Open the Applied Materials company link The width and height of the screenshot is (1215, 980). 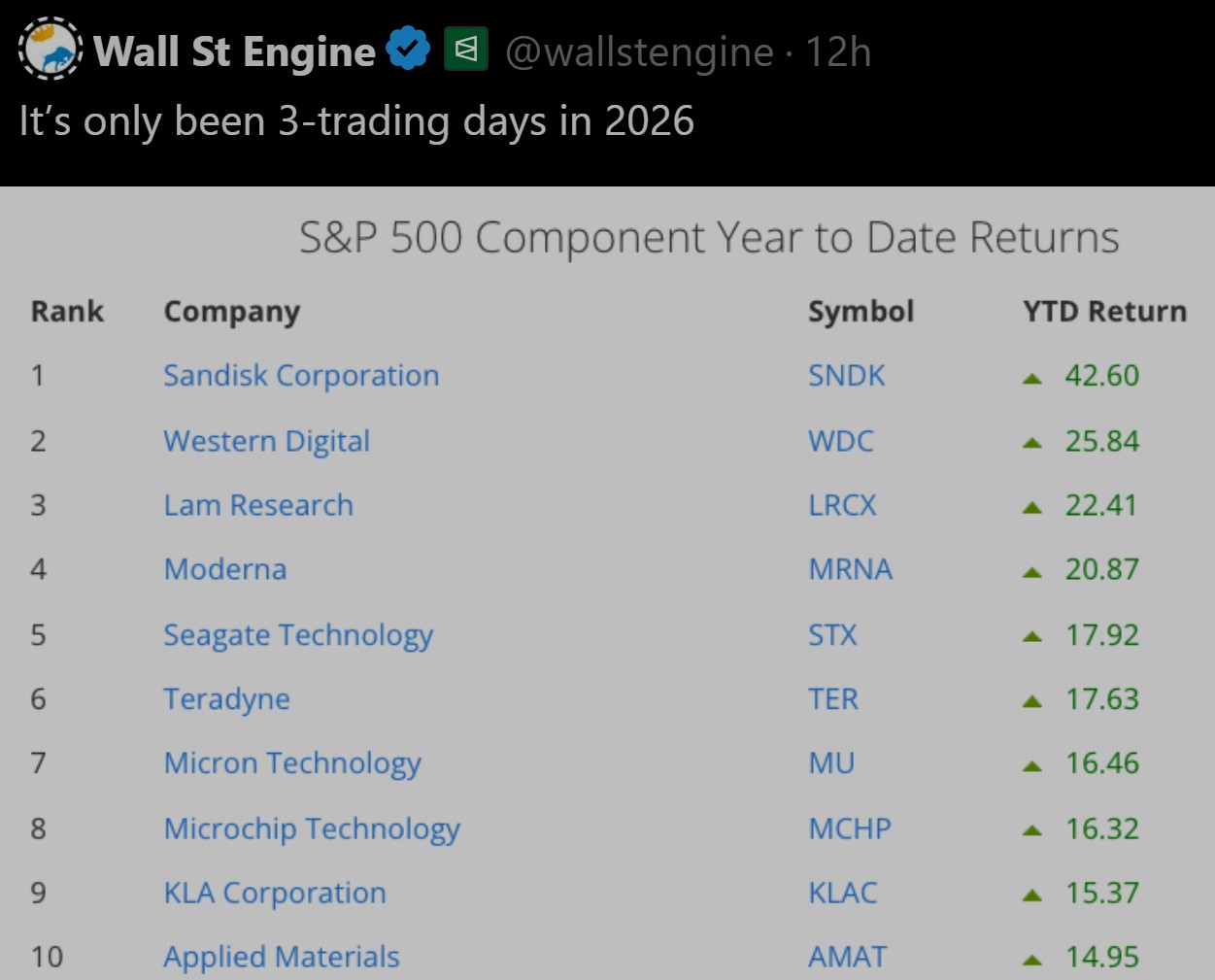click(282, 957)
